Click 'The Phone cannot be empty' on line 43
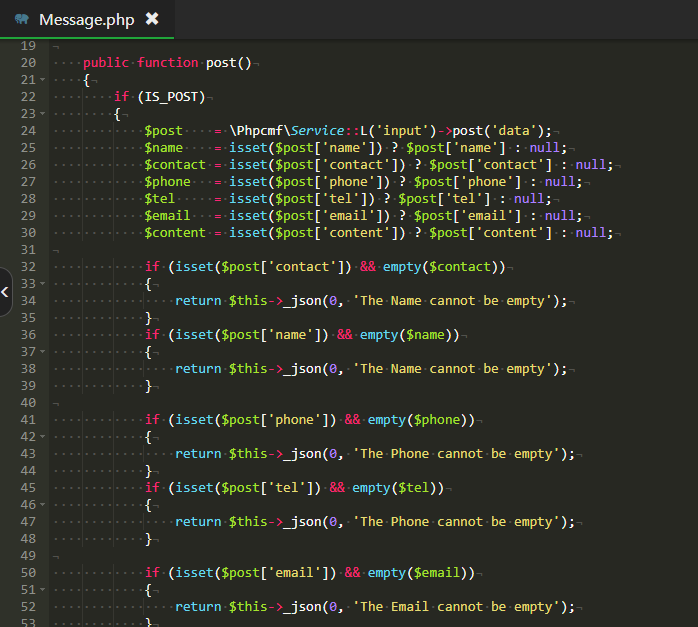The image size is (698, 627). (x=456, y=454)
